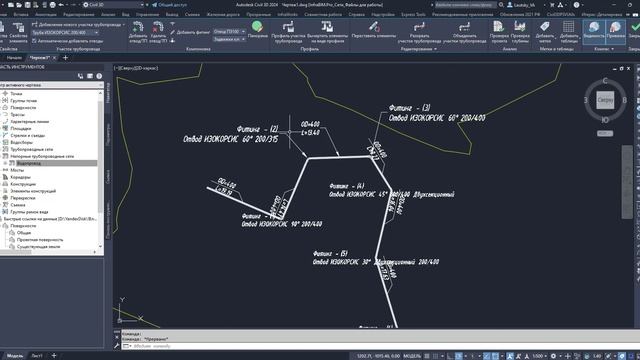The width and height of the screenshot is (640, 360).
Task: Click the Свойства элемента ribbon icon
Action: (18, 27)
